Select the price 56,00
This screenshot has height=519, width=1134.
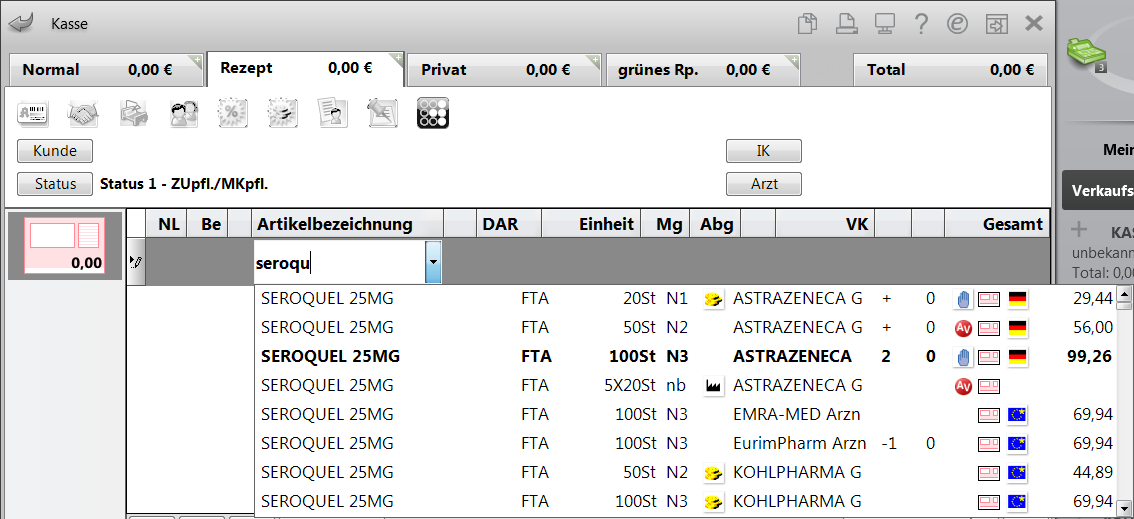click(1093, 327)
